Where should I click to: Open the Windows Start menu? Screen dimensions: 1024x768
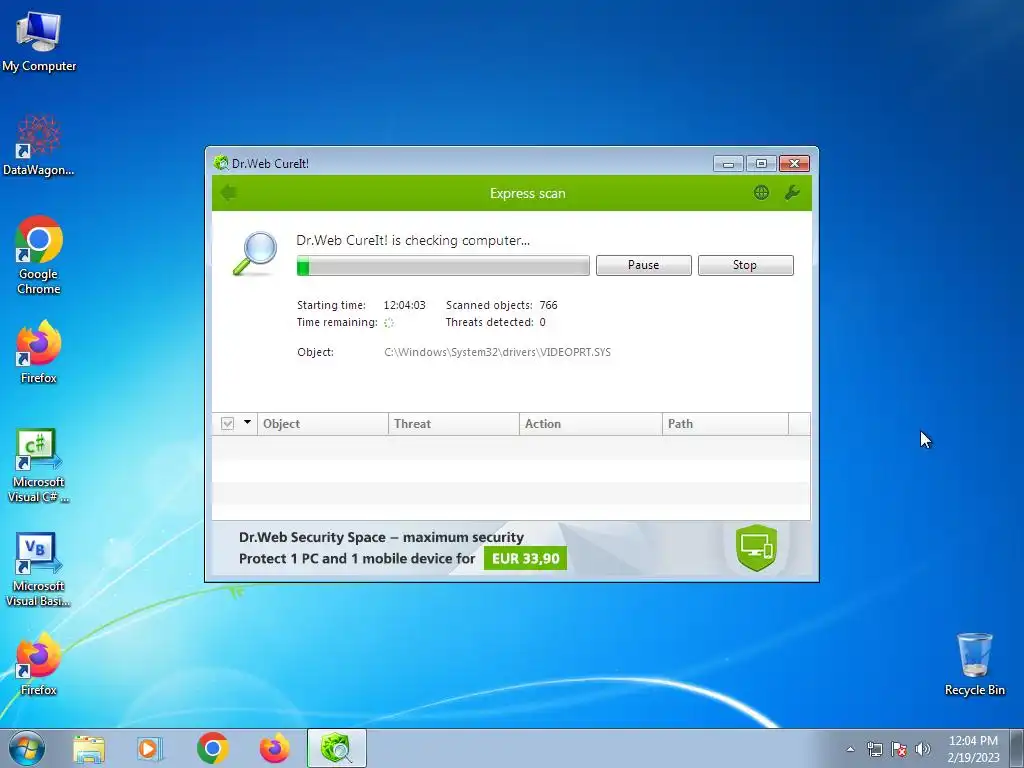point(27,748)
